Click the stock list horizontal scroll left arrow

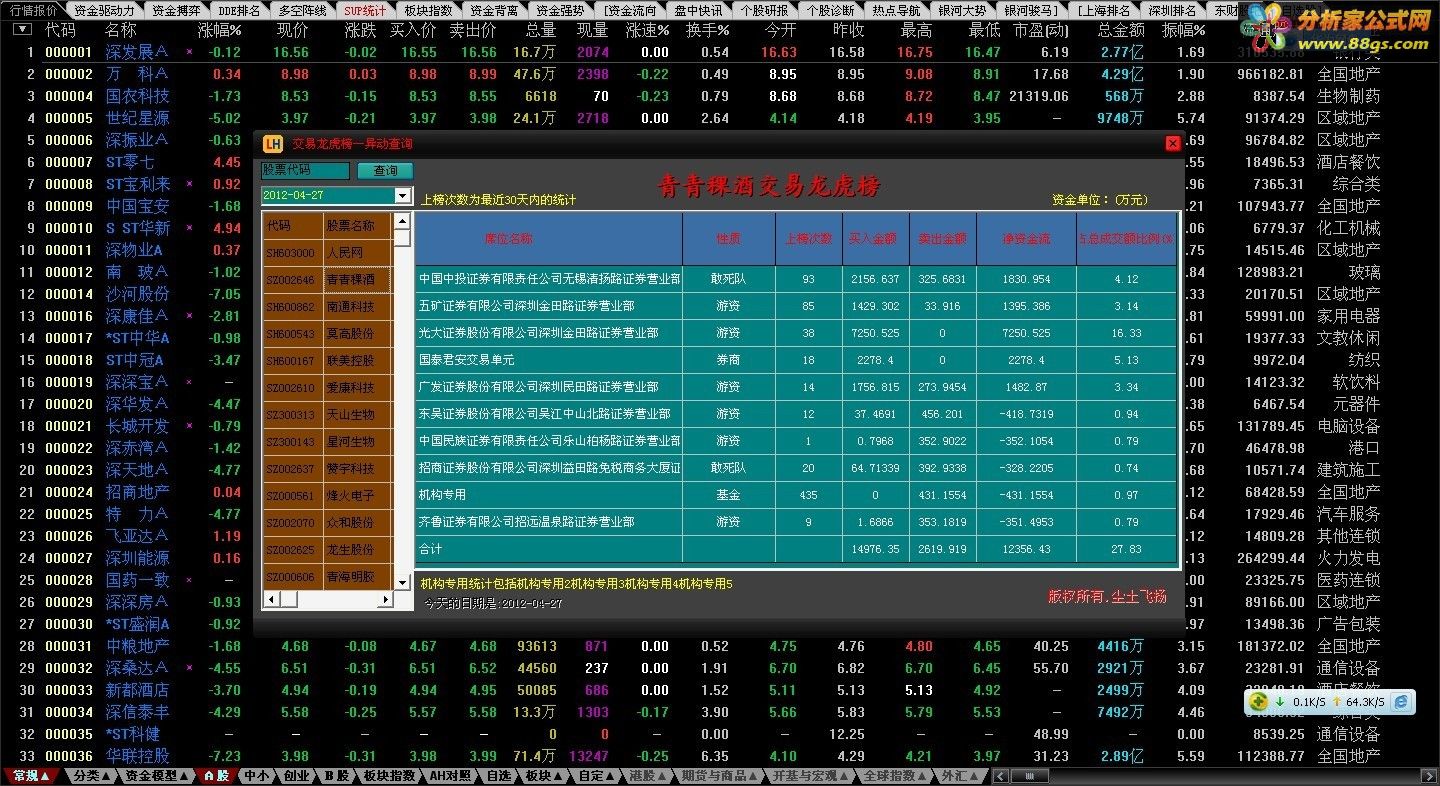tap(269, 599)
